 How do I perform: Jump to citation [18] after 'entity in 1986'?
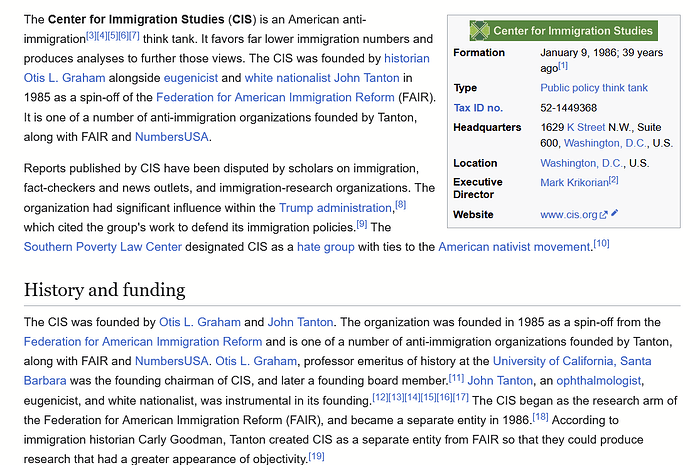coord(540,417)
